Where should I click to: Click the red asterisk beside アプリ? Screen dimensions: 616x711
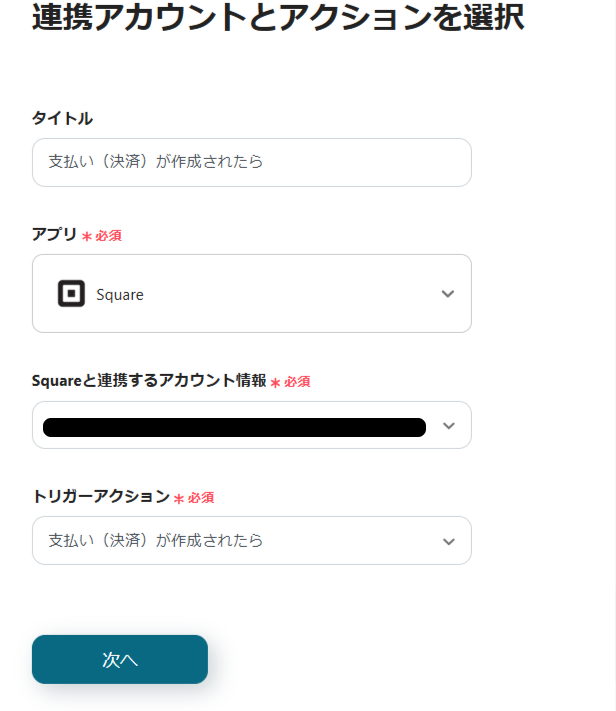(87, 236)
